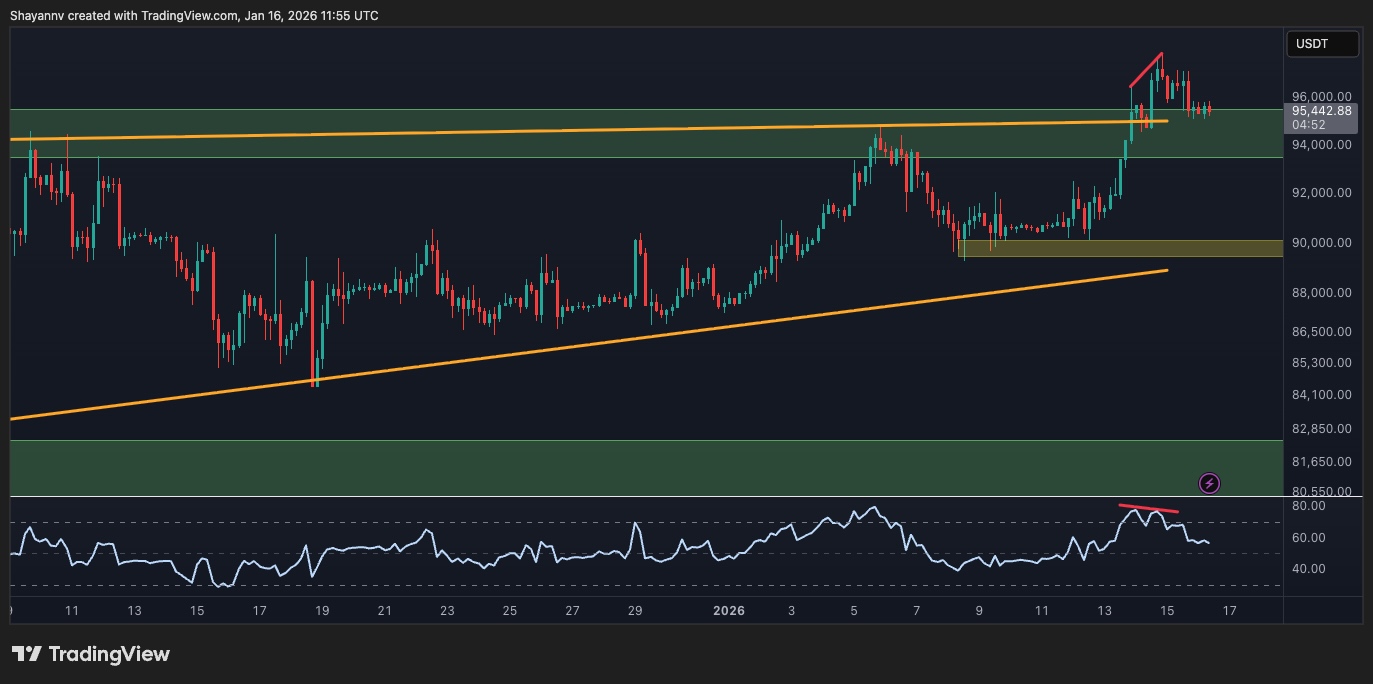Click the 60.00 level on RSI scale
Image resolution: width=1373 pixels, height=684 pixels.
[x=1309, y=538]
